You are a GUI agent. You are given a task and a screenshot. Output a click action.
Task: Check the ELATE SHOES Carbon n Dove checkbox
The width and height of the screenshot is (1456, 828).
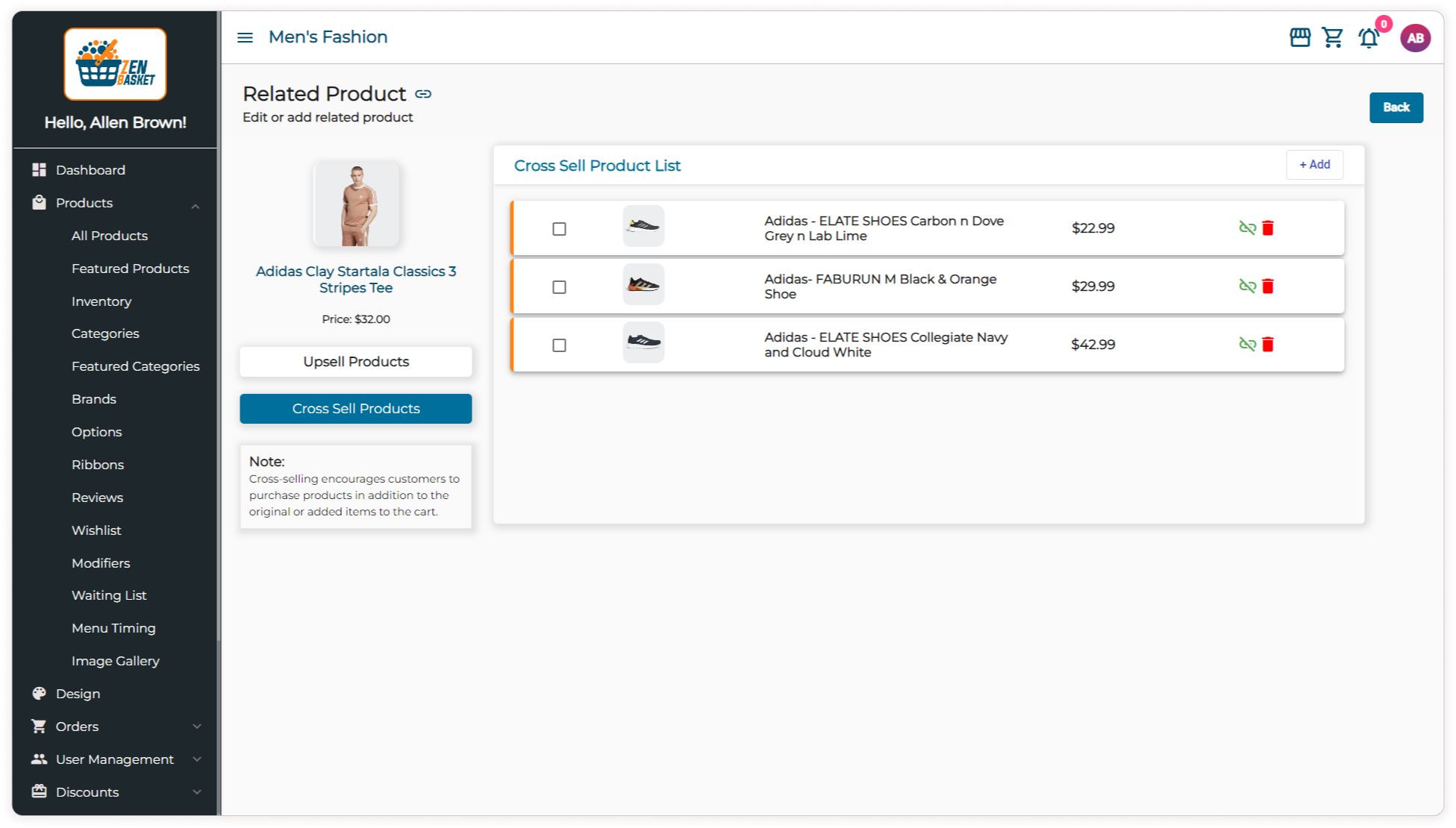tap(559, 229)
